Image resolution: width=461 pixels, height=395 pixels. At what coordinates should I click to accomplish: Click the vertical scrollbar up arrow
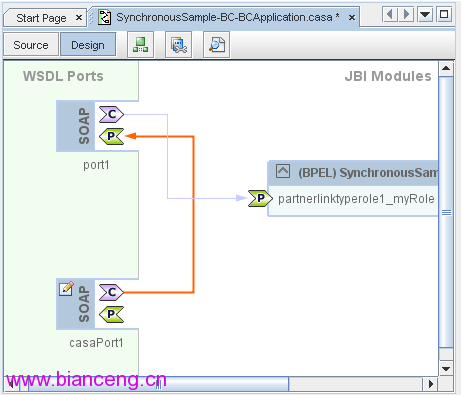click(x=446, y=69)
